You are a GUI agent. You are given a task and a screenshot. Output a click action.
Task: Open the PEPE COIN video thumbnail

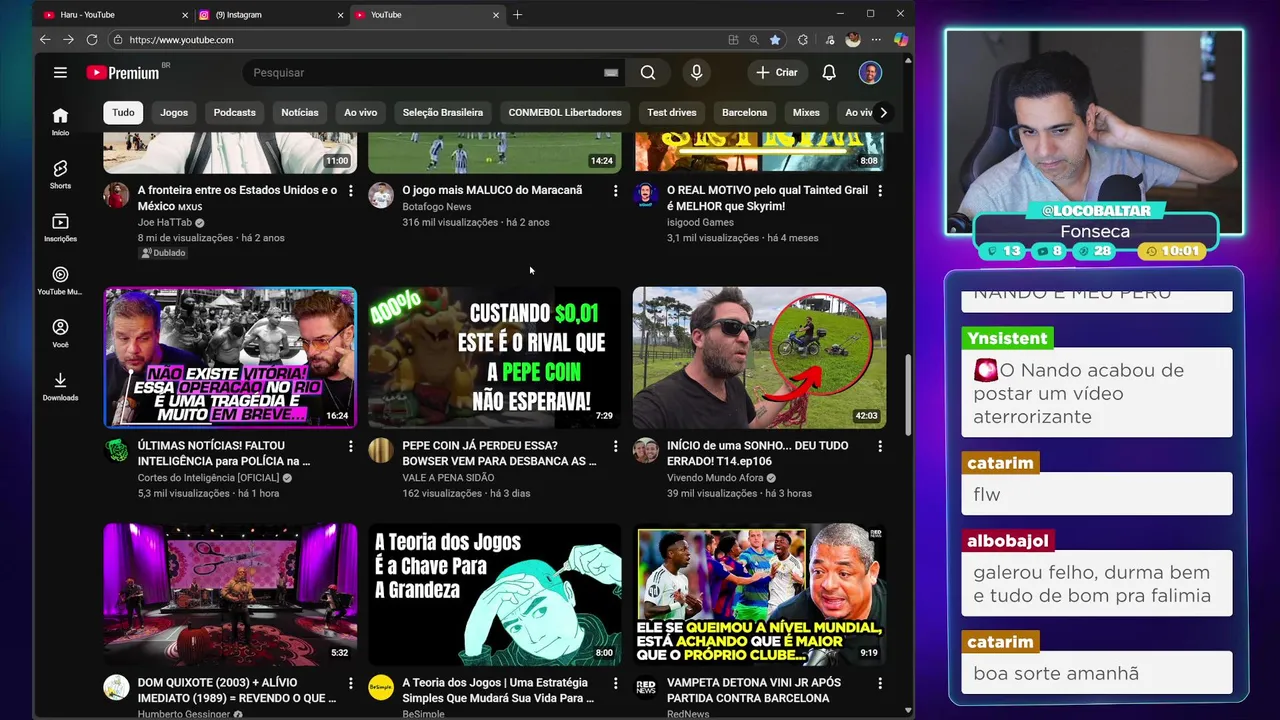click(x=495, y=358)
